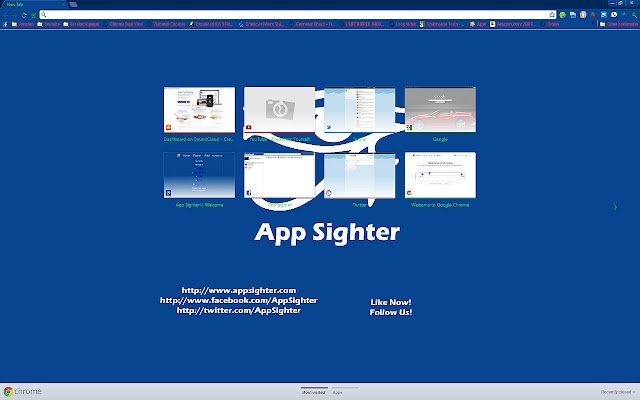Click the white round badge extension icon

click(583, 15)
